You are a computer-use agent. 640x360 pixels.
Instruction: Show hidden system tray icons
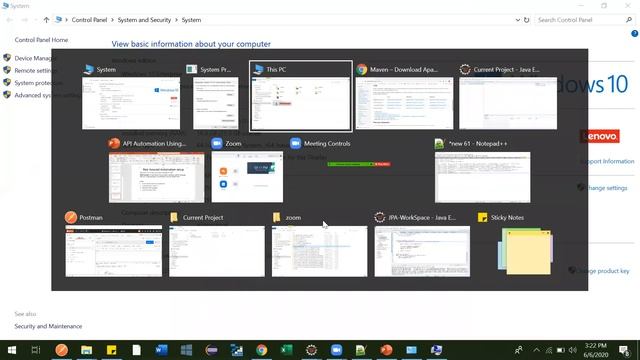click(x=537, y=350)
